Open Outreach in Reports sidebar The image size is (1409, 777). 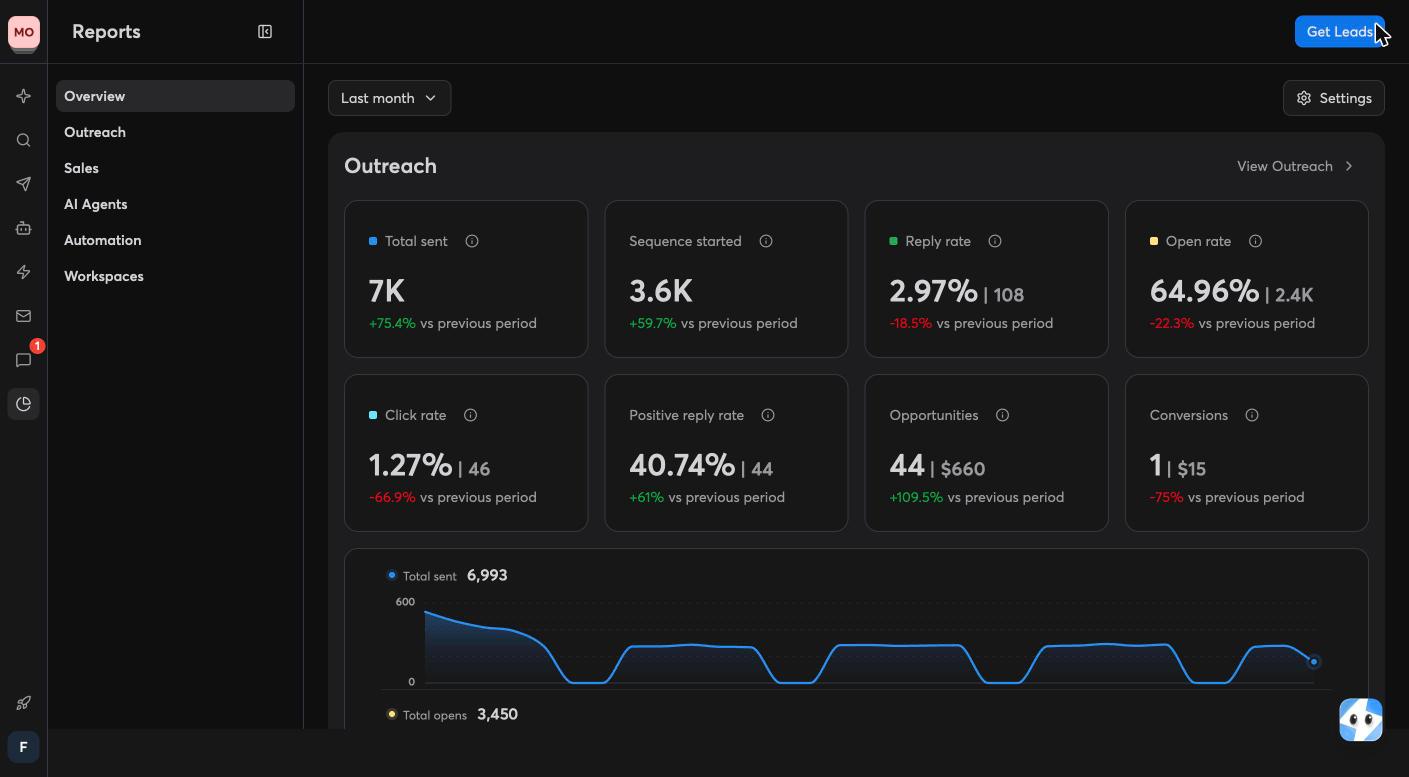click(x=175, y=132)
